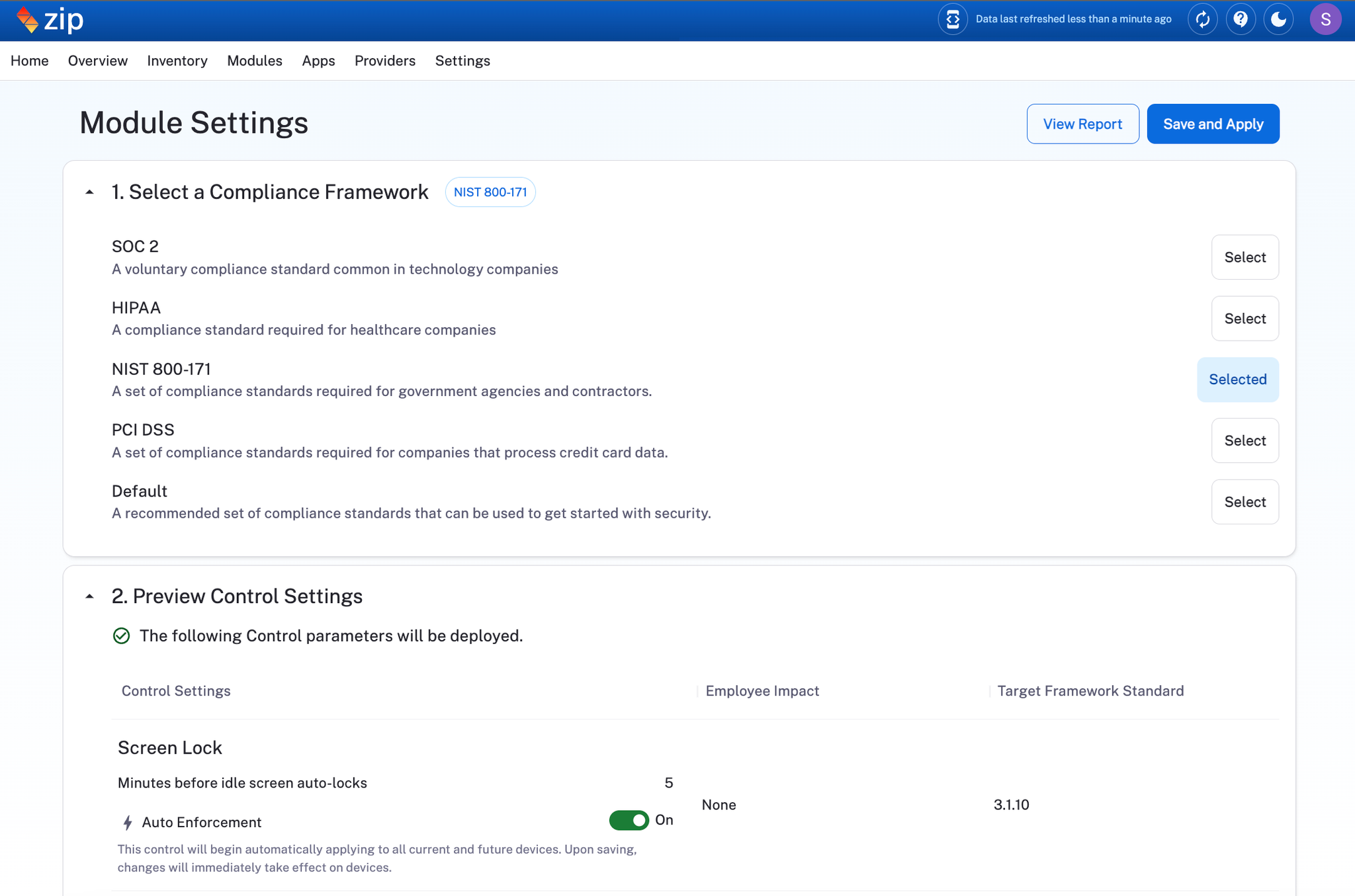Click the lightning bolt Auto Enforcement icon

click(x=128, y=823)
